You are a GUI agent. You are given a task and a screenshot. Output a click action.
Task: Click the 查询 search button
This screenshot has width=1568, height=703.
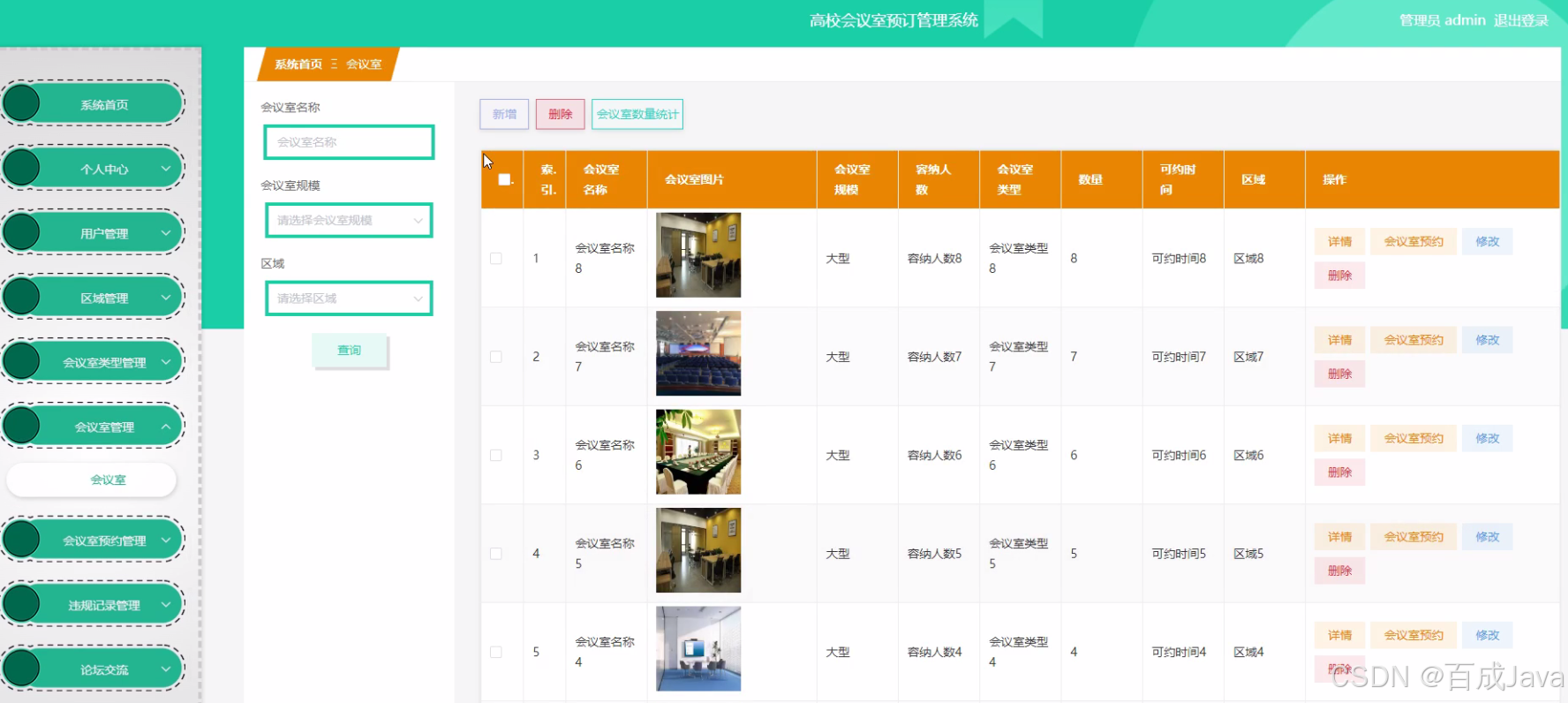click(x=350, y=351)
